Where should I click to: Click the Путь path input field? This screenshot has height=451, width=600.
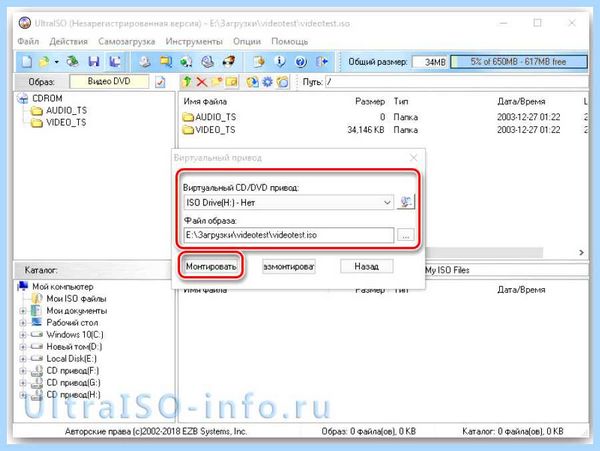456,82
